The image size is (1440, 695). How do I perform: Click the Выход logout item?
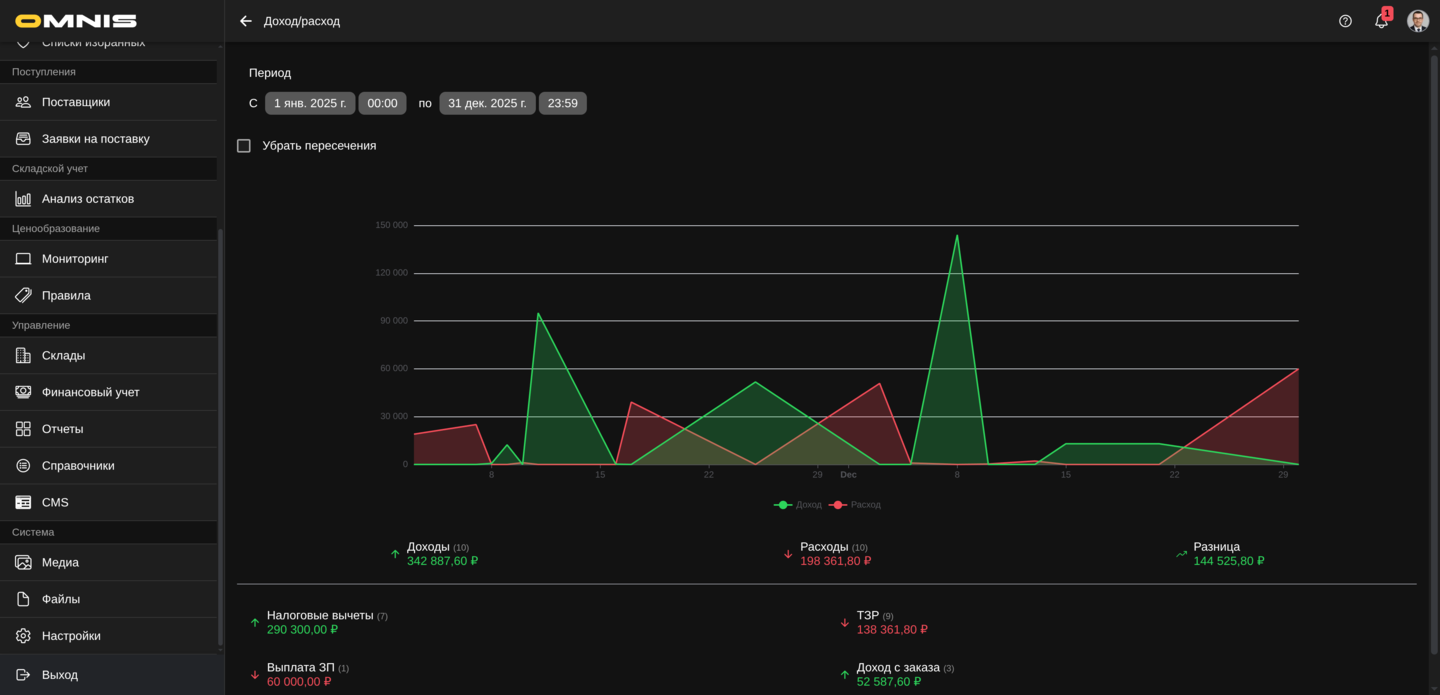tap(59, 675)
